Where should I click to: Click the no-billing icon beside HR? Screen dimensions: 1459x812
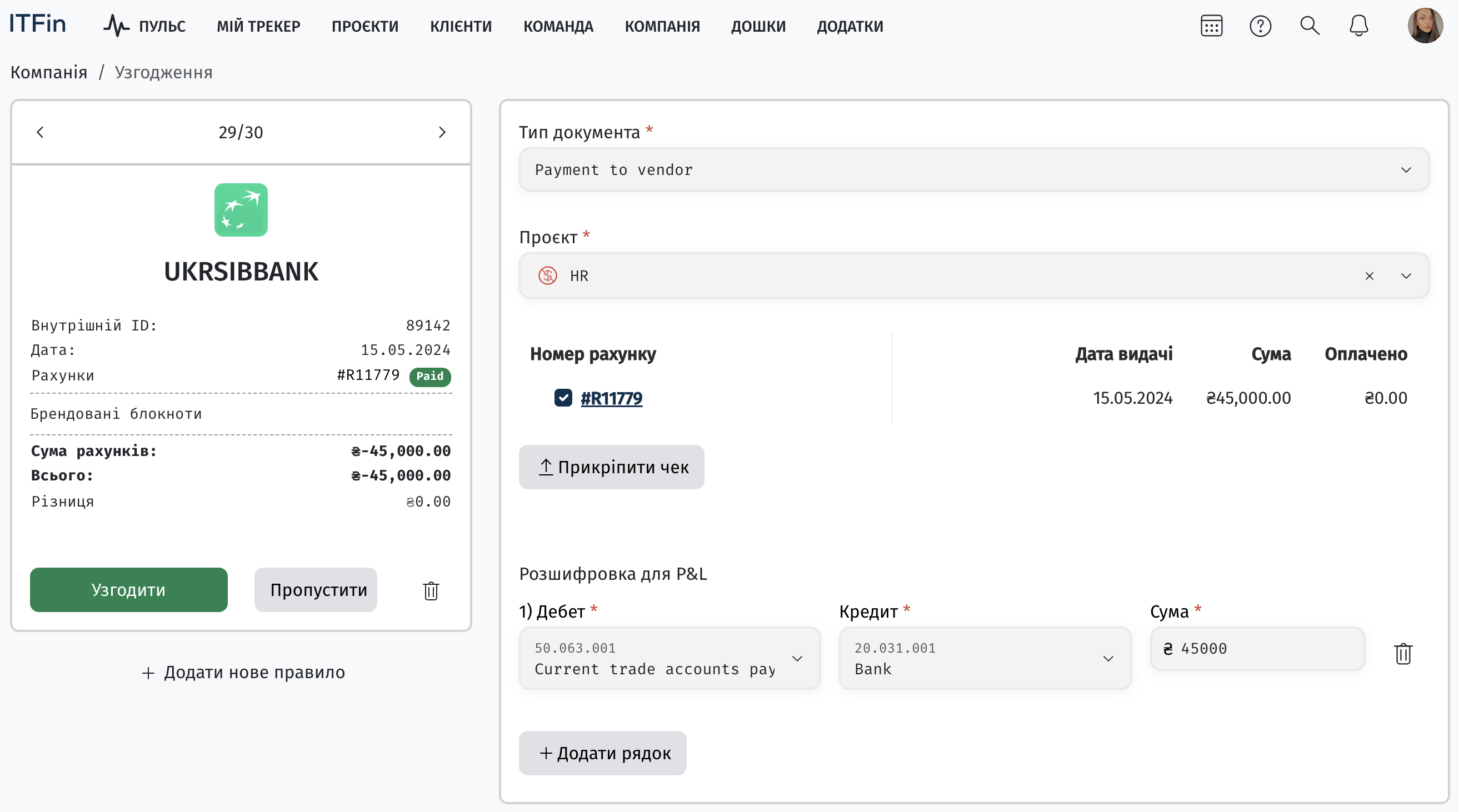pyautogui.click(x=548, y=276)
